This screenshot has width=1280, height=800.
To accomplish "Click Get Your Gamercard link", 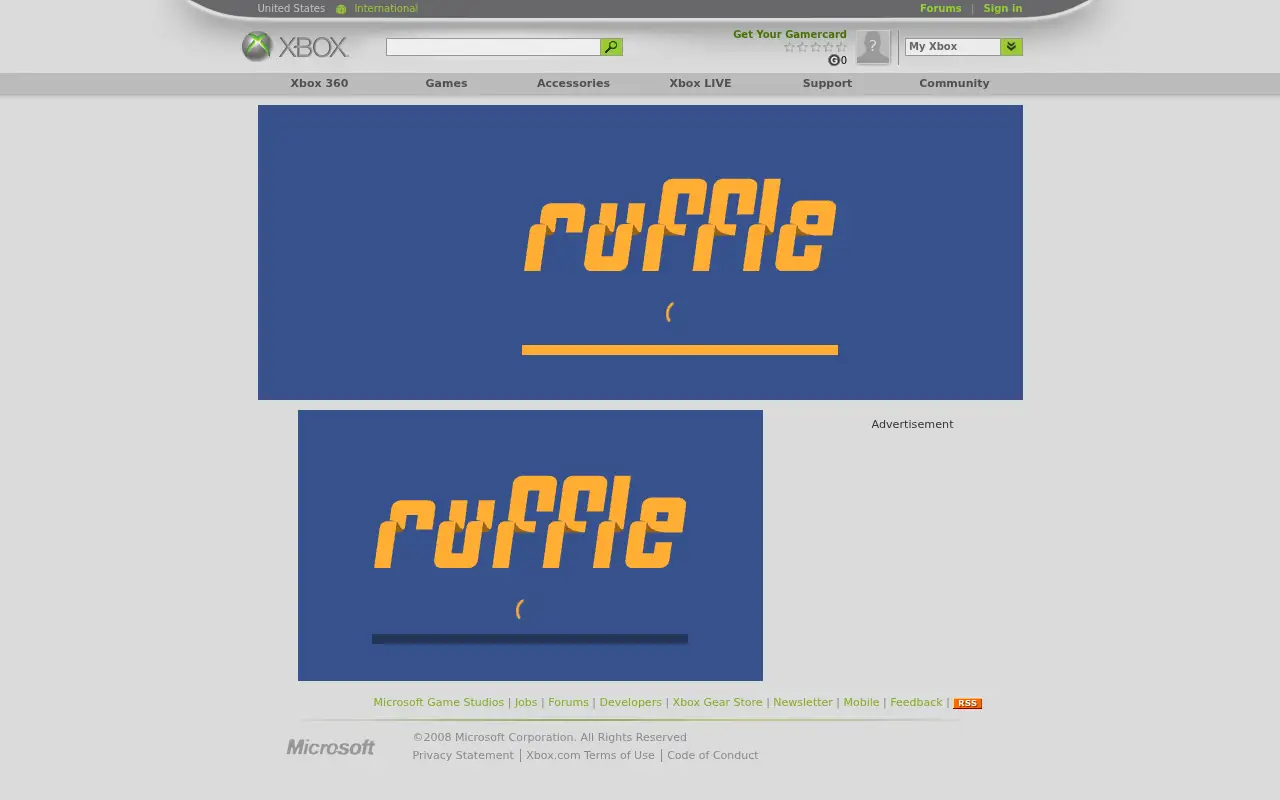I will click(789, 34).
